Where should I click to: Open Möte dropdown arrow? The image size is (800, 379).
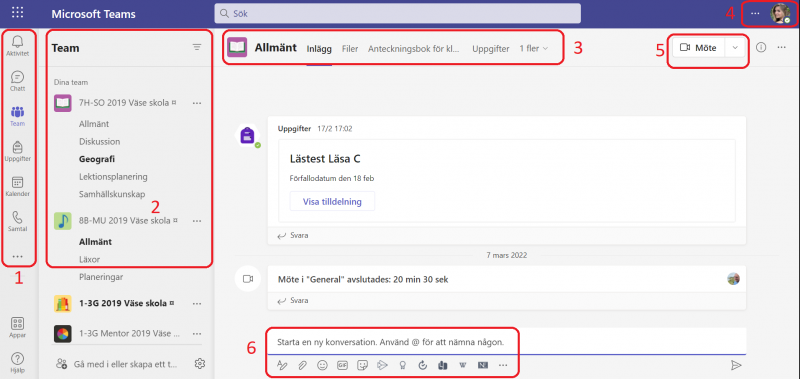(x=735, y=48)
